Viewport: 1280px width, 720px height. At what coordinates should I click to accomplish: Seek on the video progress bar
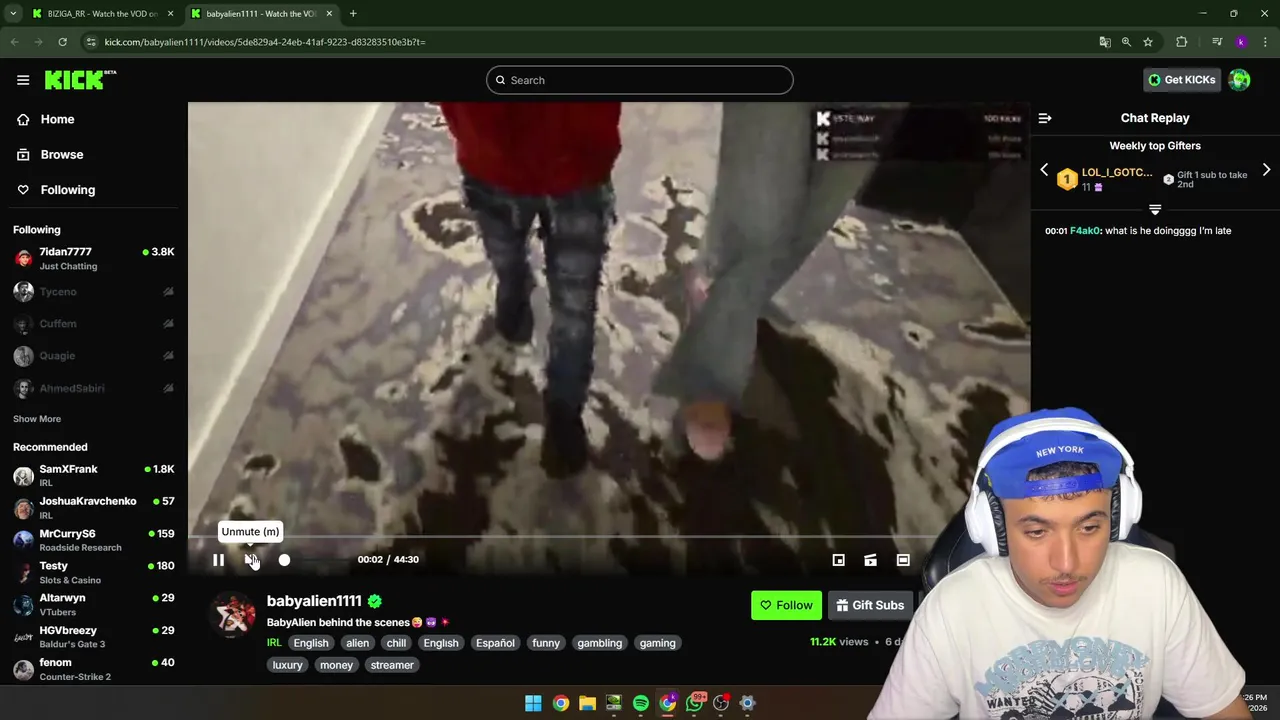[609, 537]
